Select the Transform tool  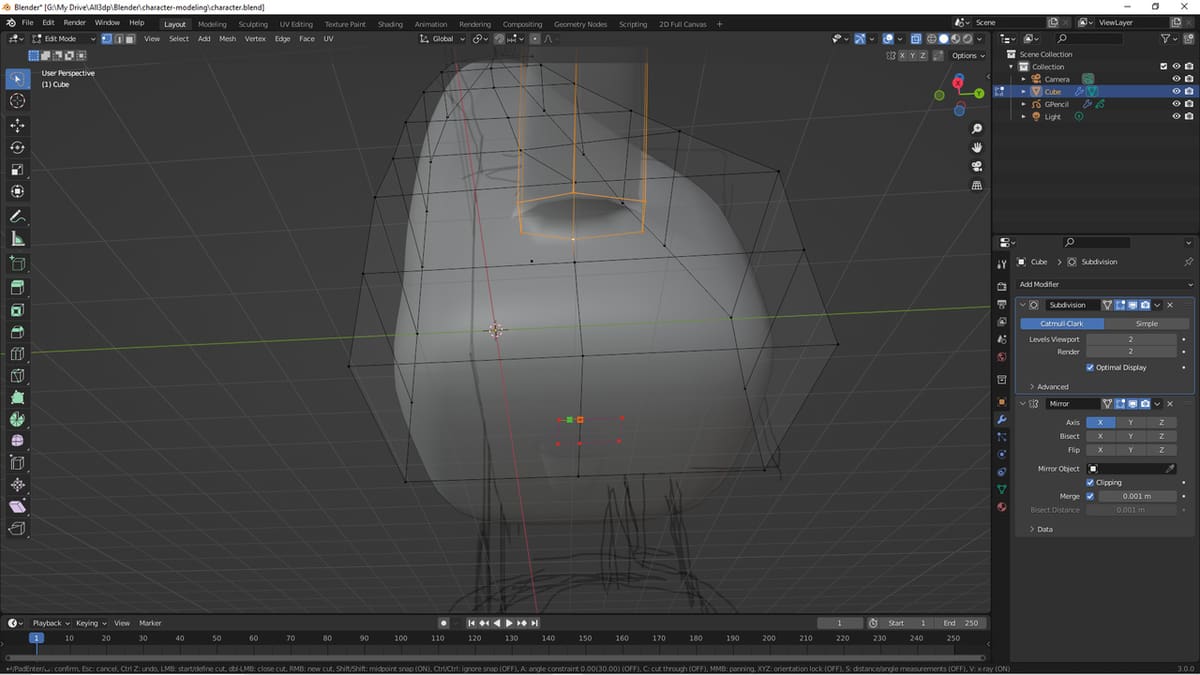17,191
